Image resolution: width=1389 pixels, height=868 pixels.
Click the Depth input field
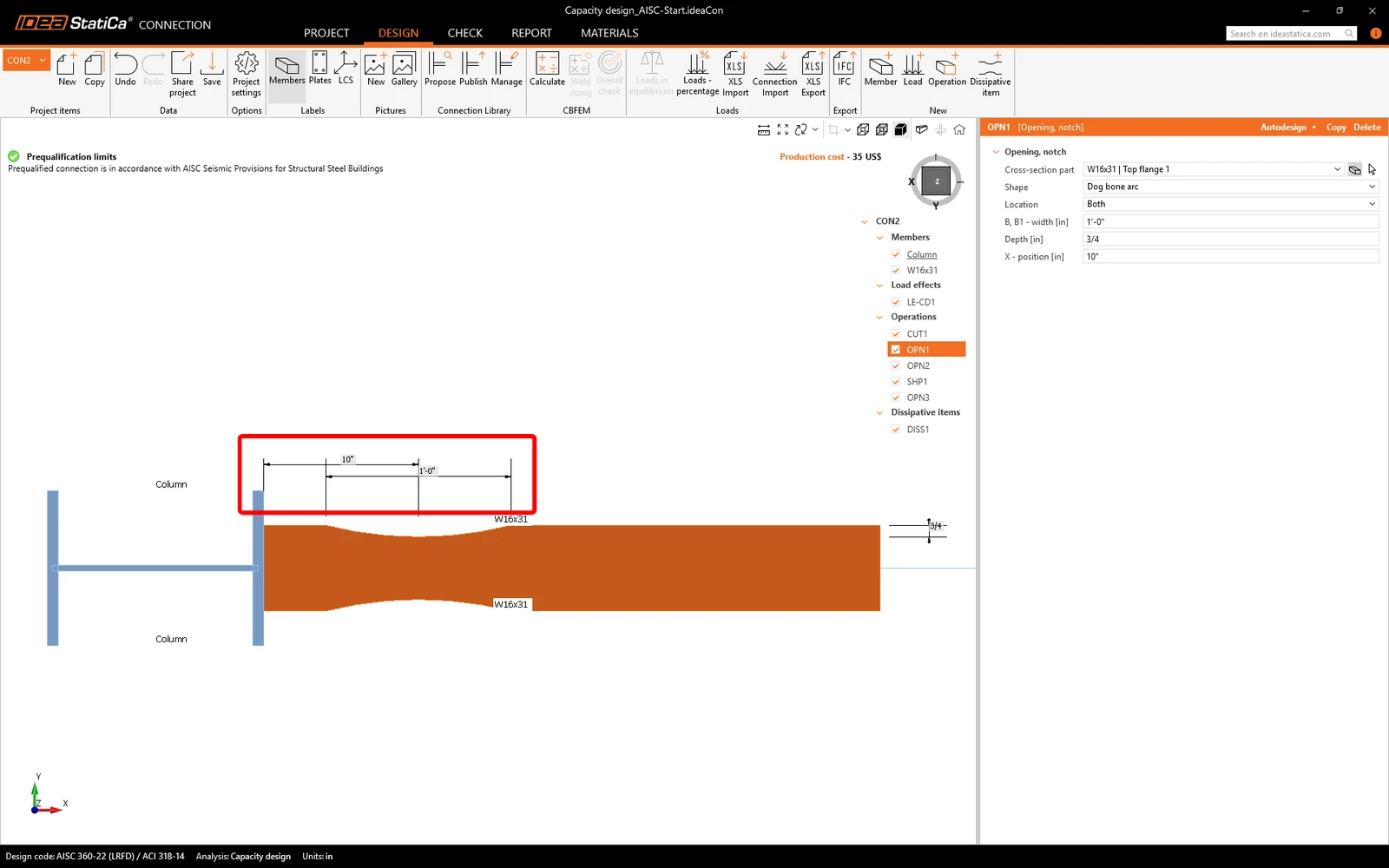click(1231, 239)
